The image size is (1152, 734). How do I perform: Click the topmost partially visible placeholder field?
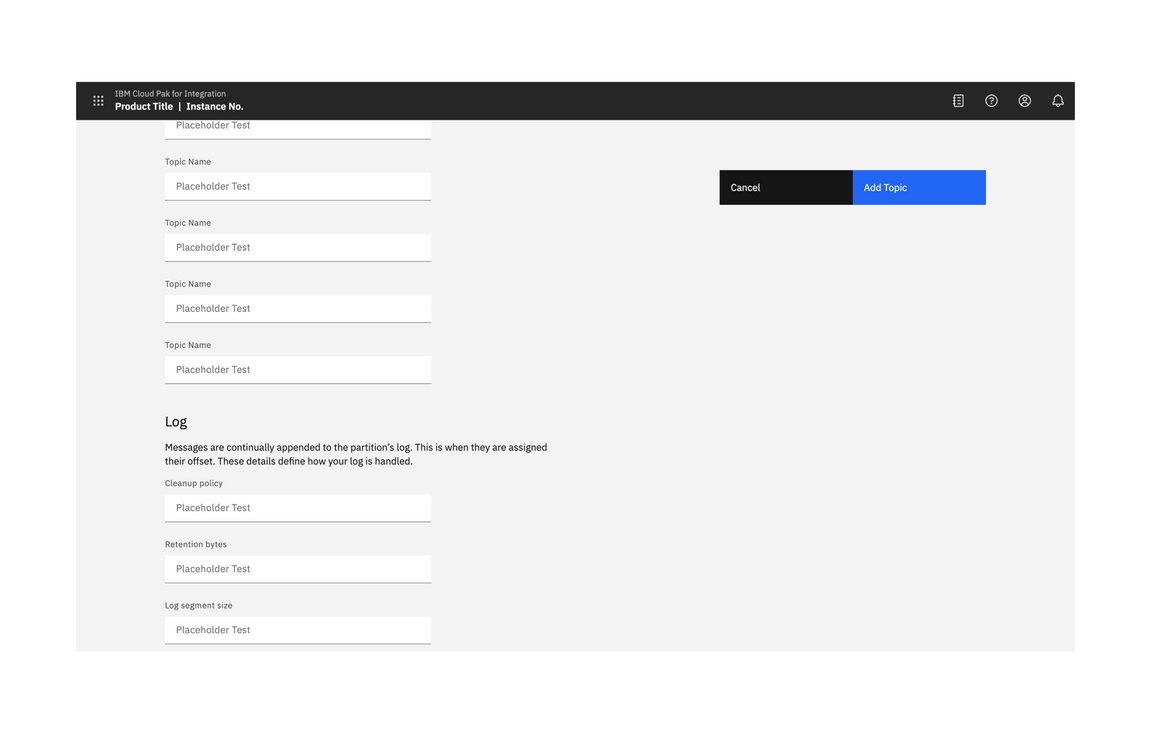coord(297,126)
